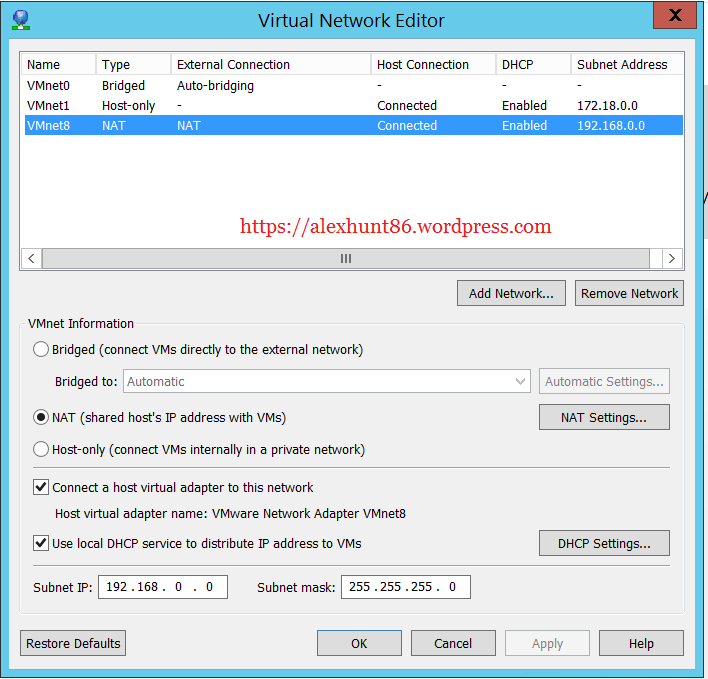Click the External Connection column header

(x=271, y=65)
